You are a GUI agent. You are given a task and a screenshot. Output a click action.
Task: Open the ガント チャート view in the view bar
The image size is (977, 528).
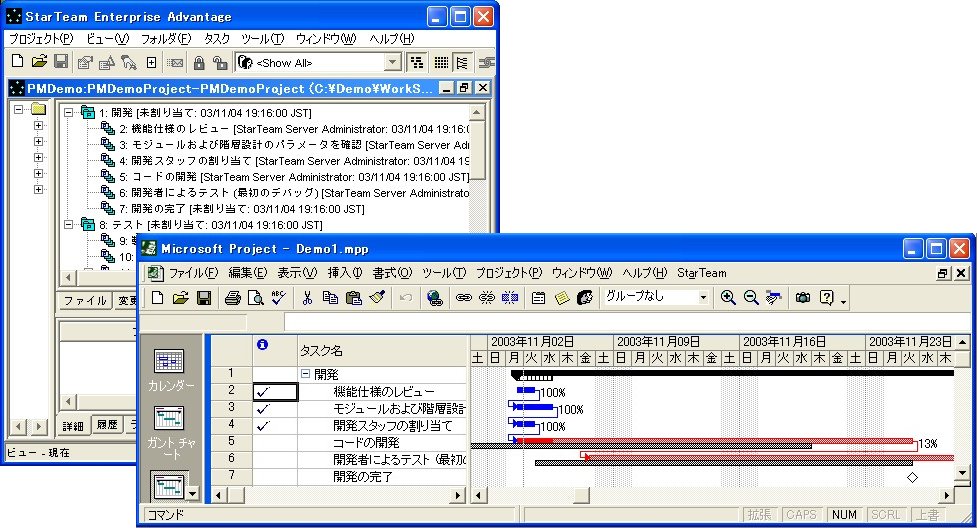point(171,431)
